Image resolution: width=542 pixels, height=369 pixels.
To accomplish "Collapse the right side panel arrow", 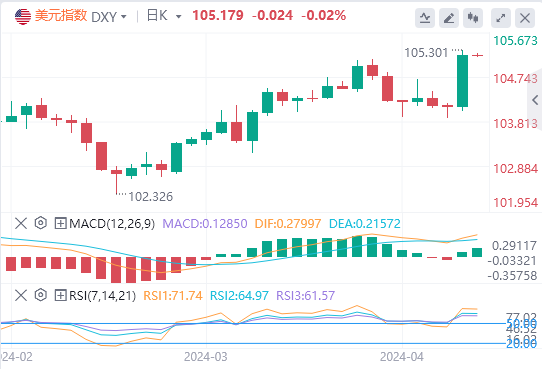I will click(535, 100).
